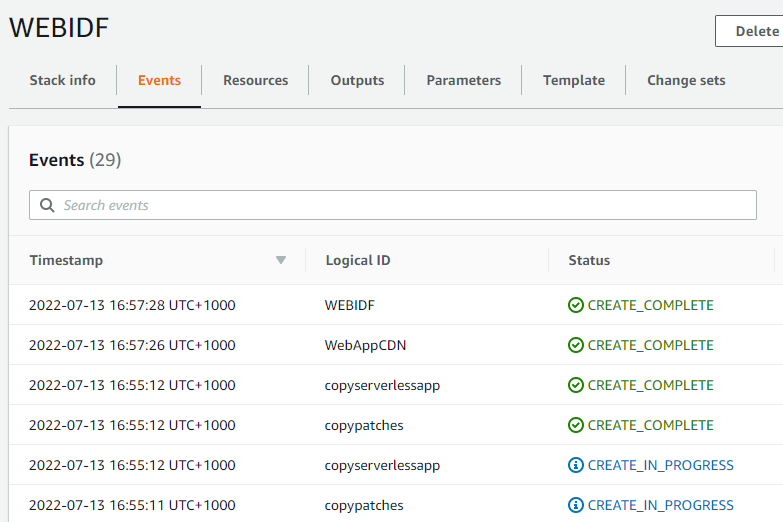Image resolution: width=783 pixels, height=522 pixels.
Task: Sort events using Timestamp arrow
Action: click(x=281, y=260)
